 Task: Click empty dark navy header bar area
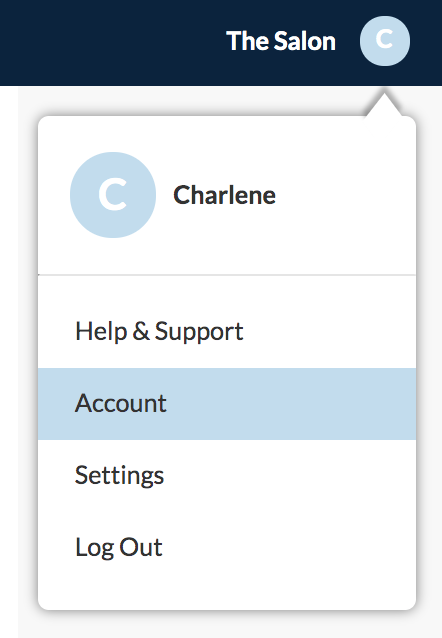coord(110,43)
